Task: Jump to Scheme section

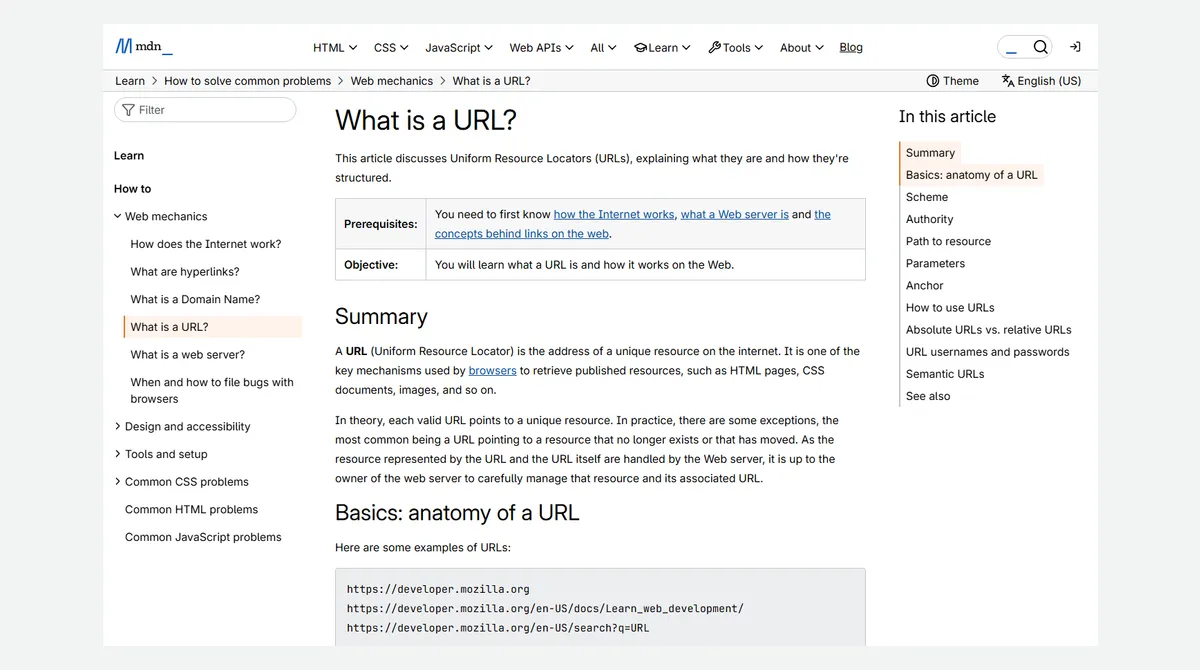Action: pyautogui.click(x=927, y=197)
